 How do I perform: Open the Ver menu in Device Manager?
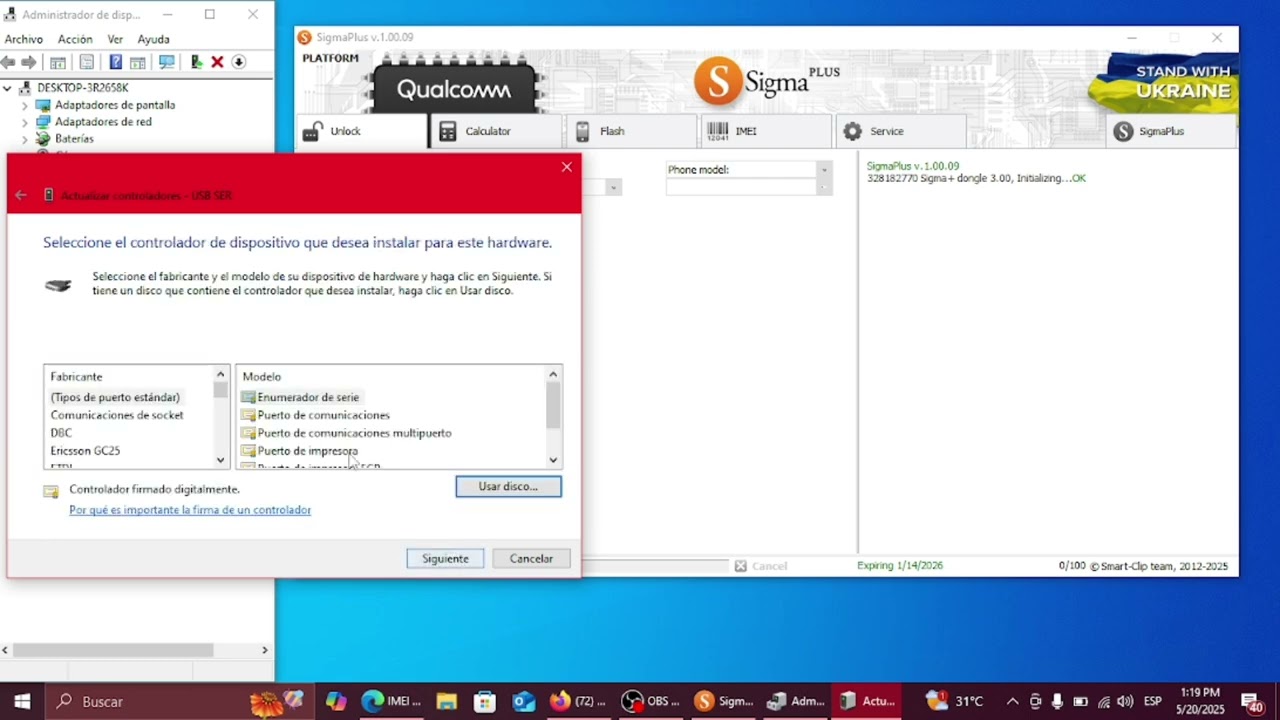115,39
